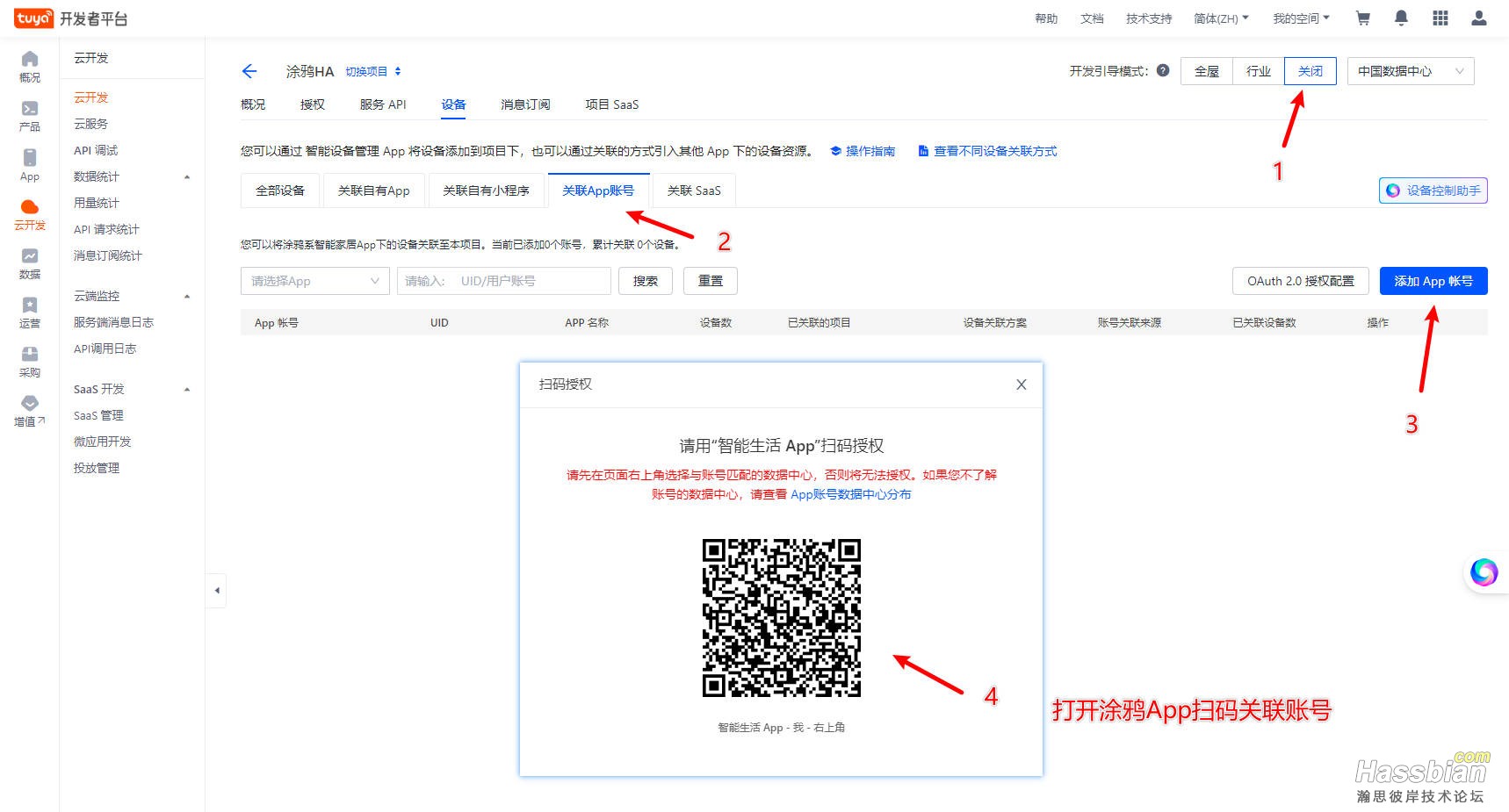This screenshot has height=812, width=1509.
Task: Open 查看不同设备关联方式 link
Action: click(x=988, y=151)
